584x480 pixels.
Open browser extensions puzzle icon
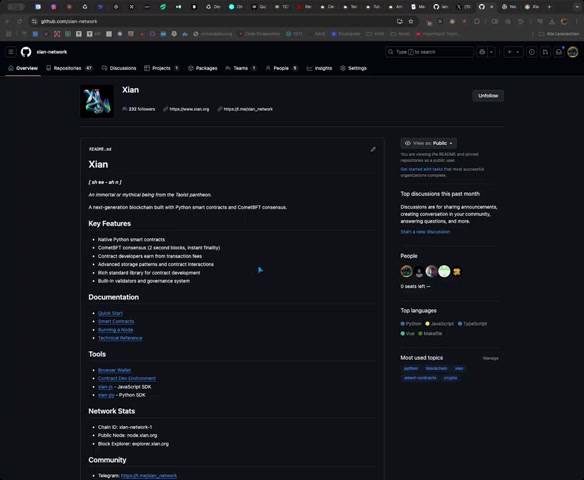click(477, 22)
